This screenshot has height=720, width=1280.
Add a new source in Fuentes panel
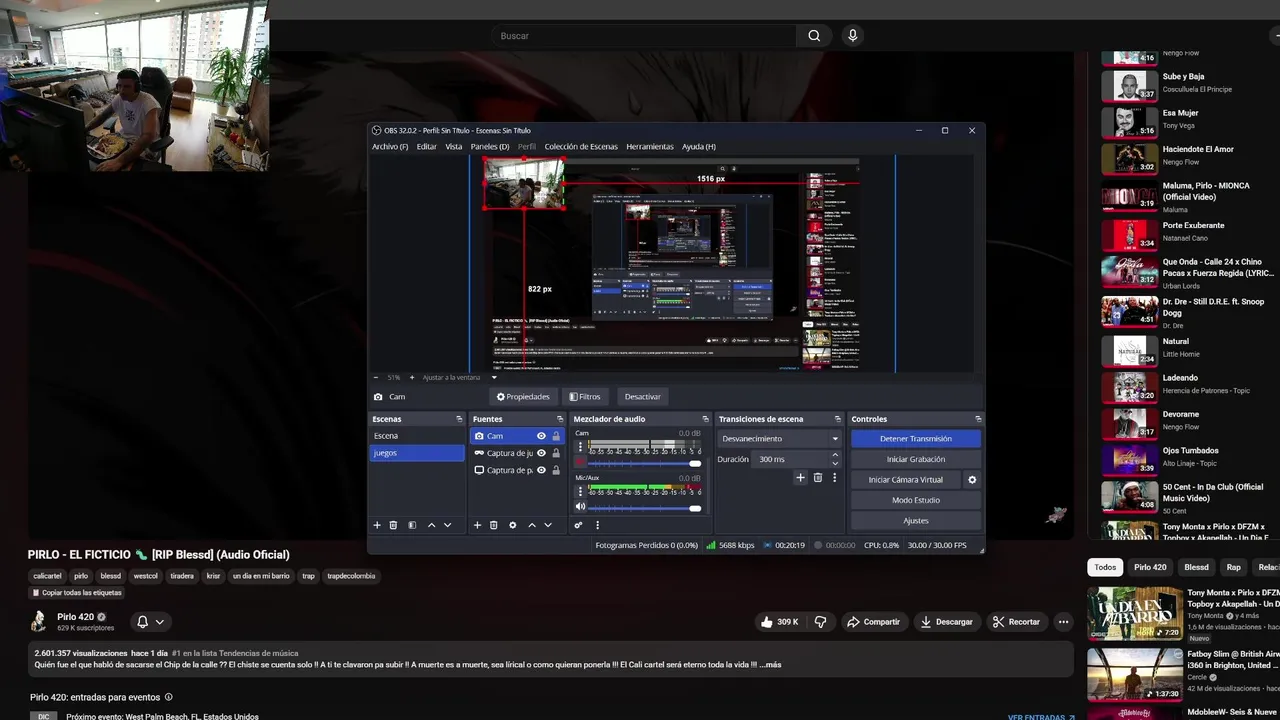(477, 525)
